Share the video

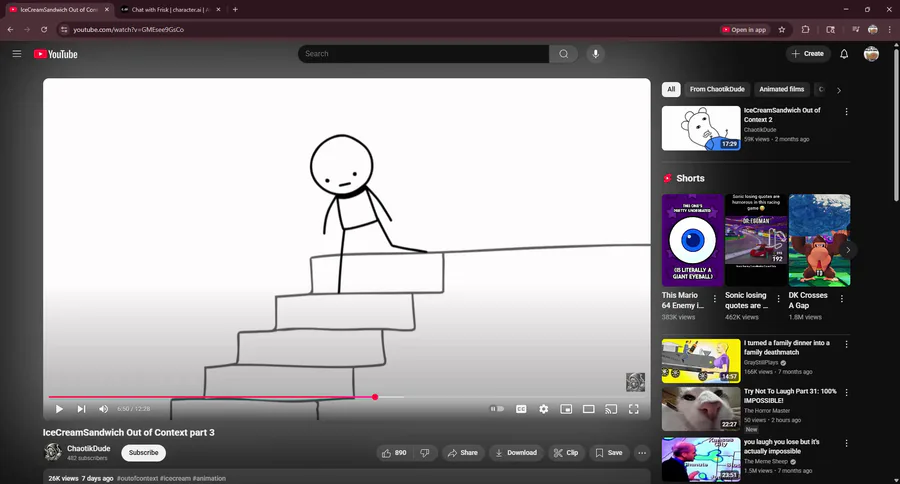pyautogui.click(x=463, y=453)
